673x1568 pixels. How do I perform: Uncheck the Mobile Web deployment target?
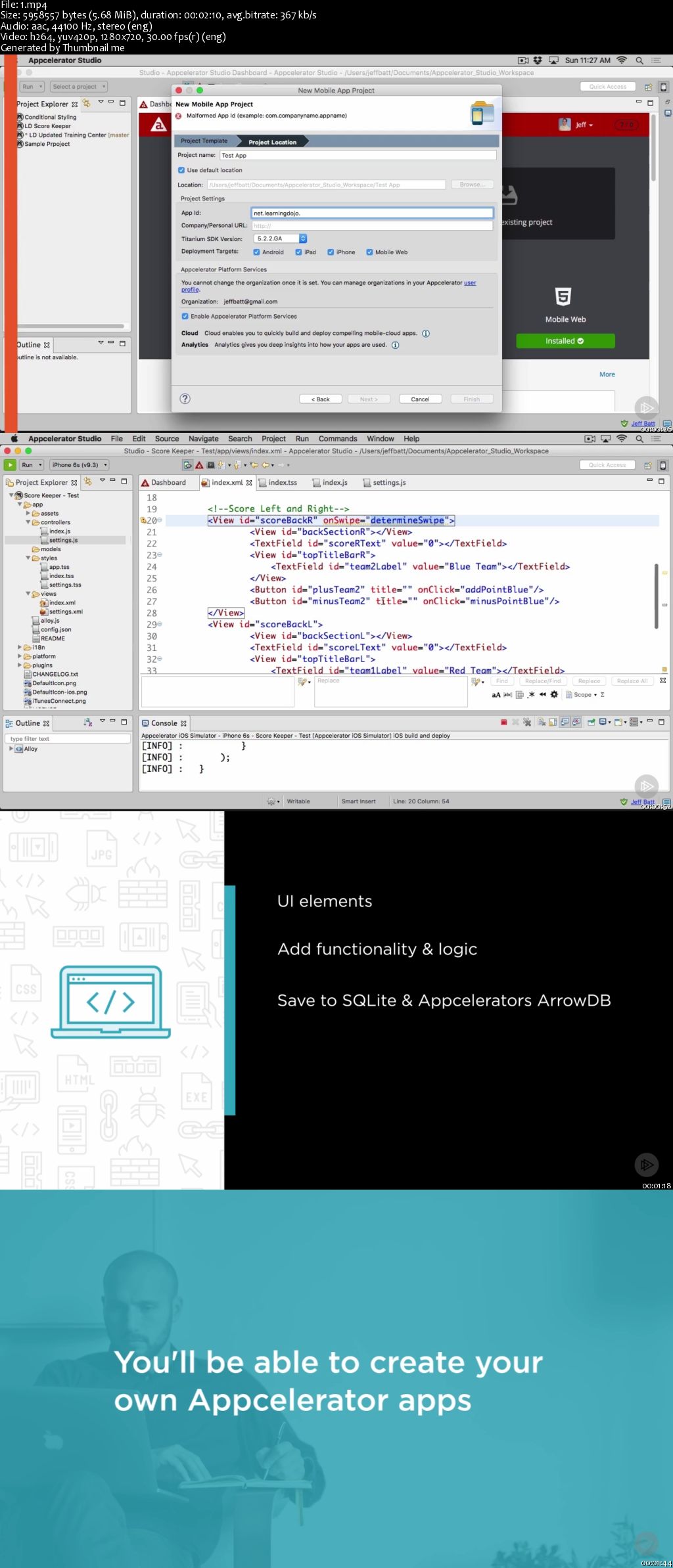pyautogui.click(x=369, y=252)
